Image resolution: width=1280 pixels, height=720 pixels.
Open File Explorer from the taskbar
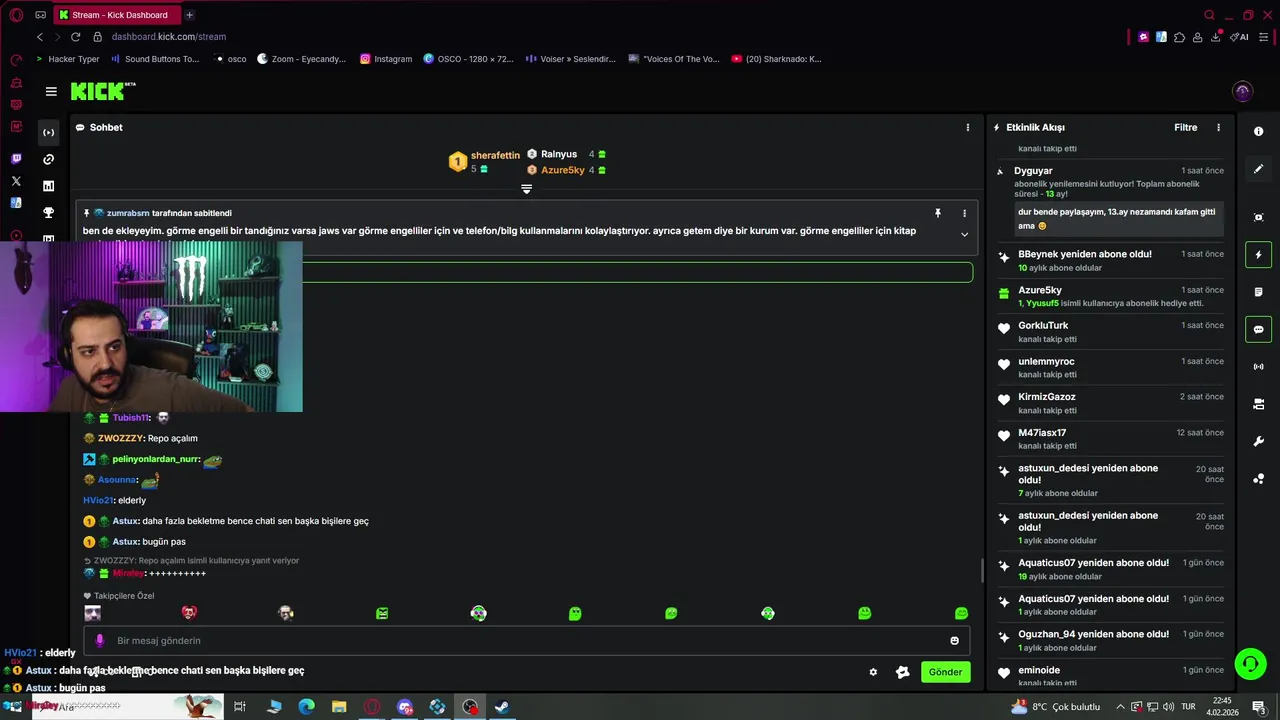tap(339, 707)
